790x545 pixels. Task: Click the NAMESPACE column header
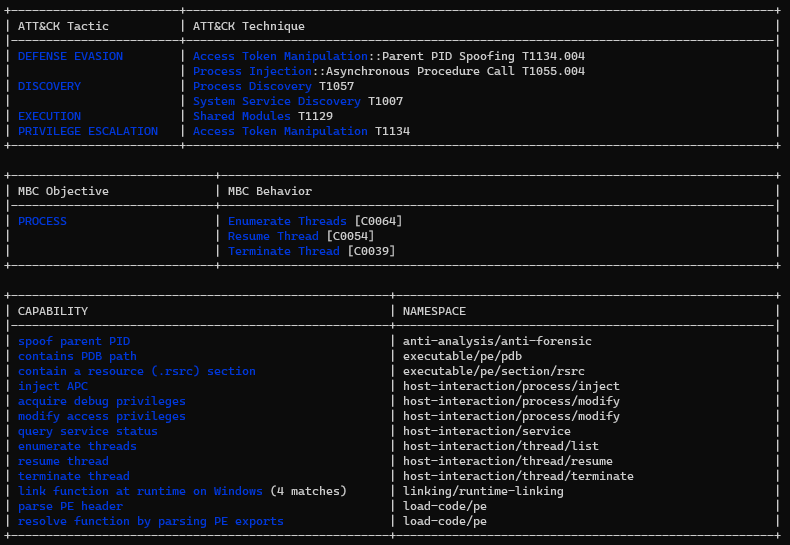(x=434, y=311)
